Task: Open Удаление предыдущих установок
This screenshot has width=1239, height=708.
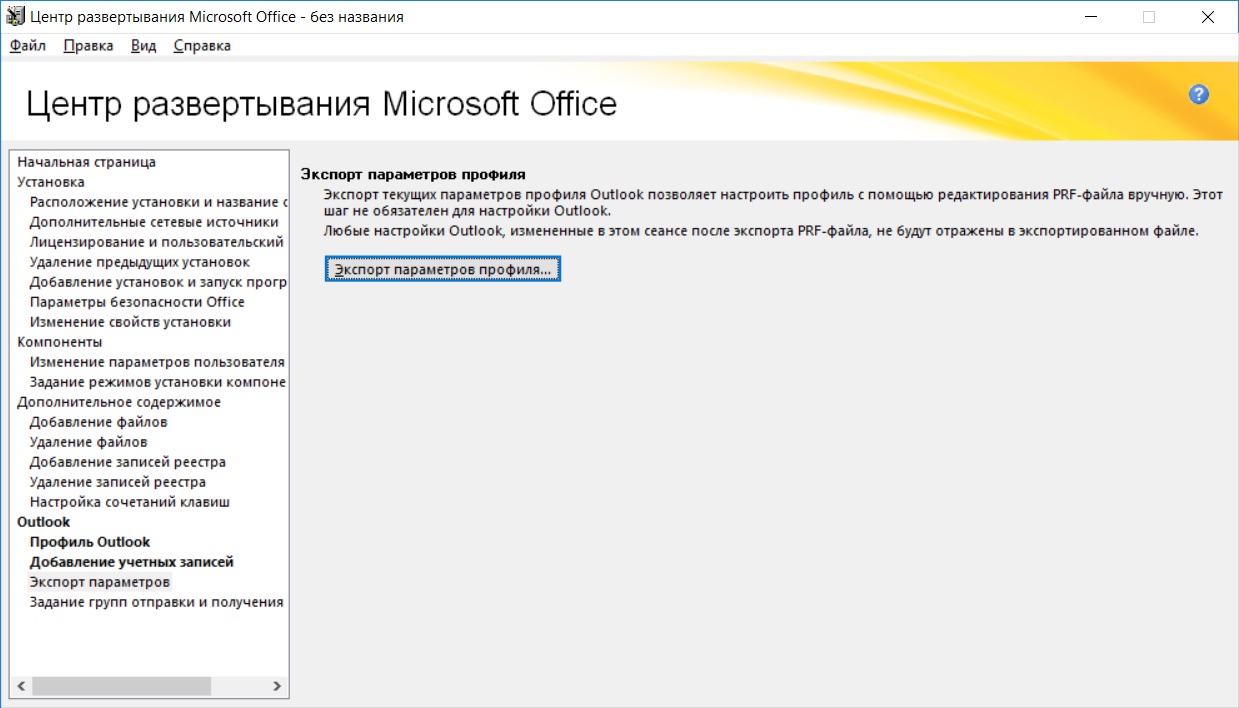Action: click(140, 262)
